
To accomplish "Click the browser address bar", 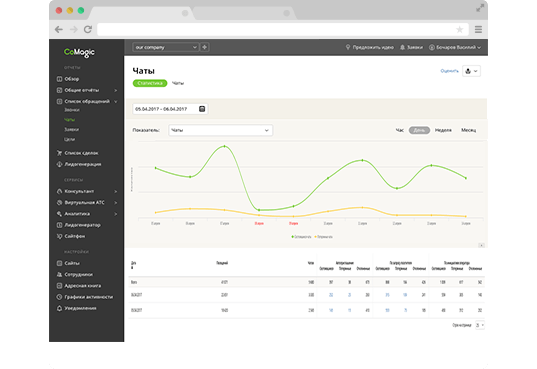I will click(282, 29).
